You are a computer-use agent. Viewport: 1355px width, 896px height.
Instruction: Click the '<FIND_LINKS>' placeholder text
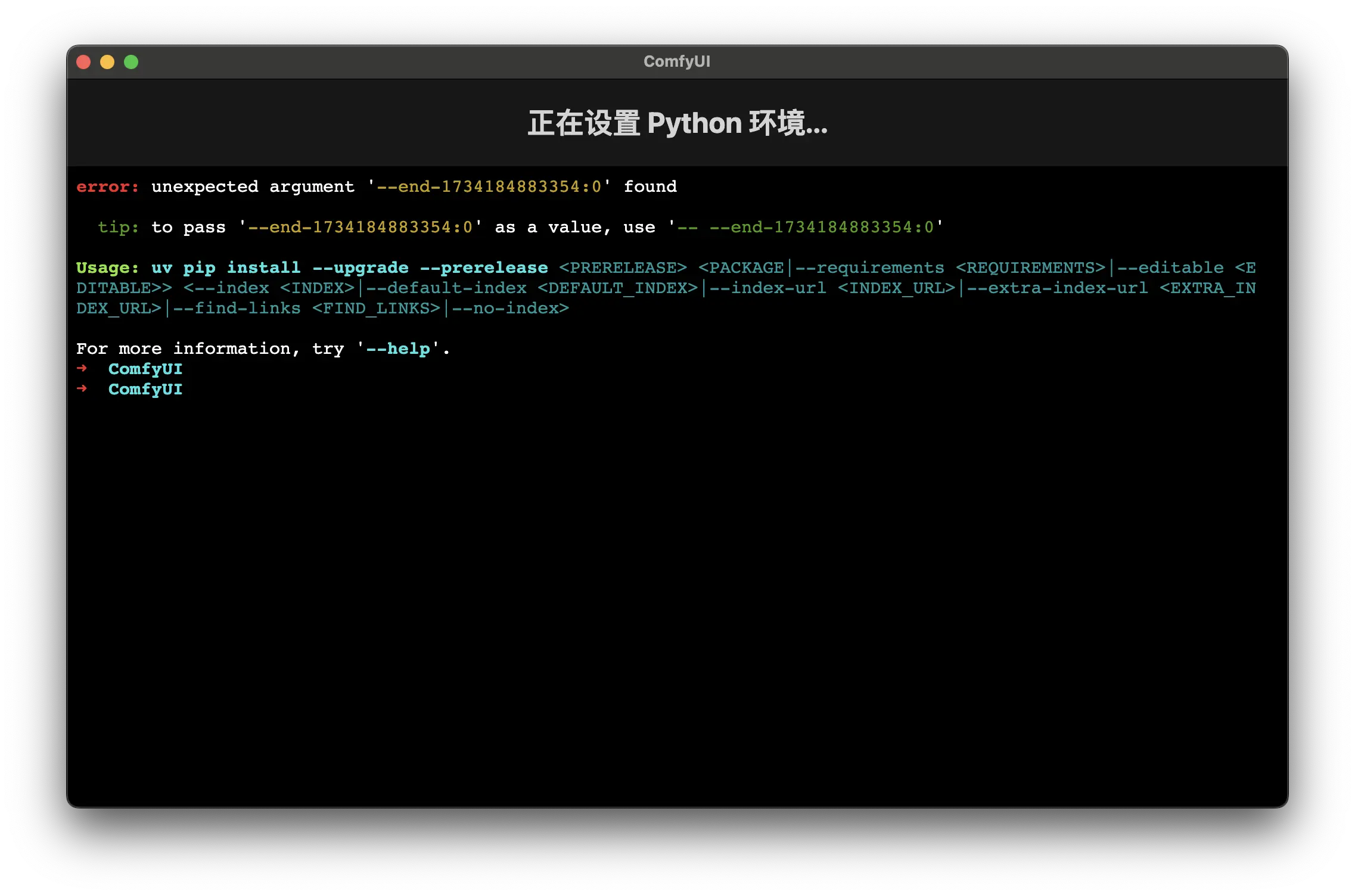(376, 309)
